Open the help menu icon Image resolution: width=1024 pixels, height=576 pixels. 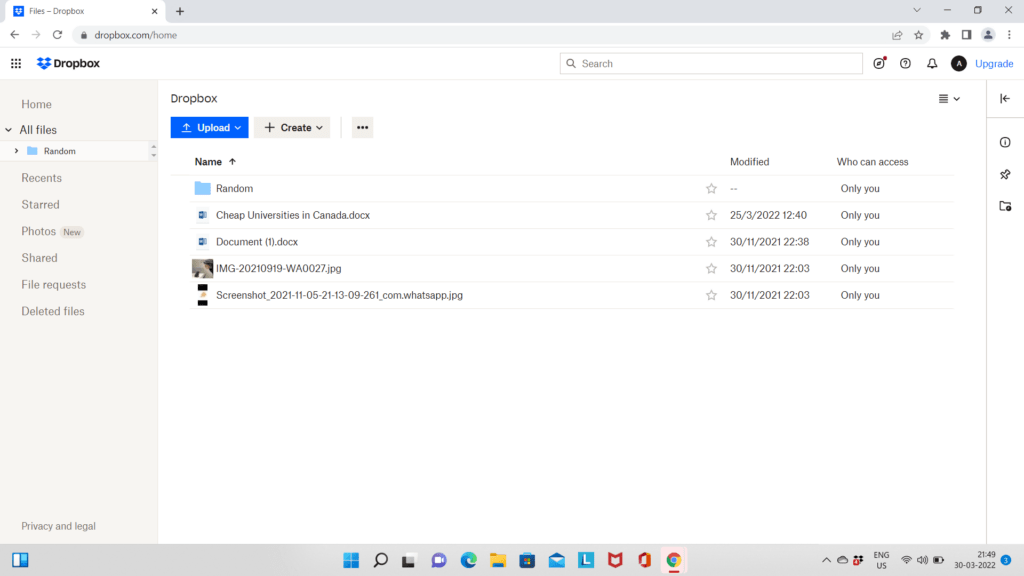click(x=905, y=63)
